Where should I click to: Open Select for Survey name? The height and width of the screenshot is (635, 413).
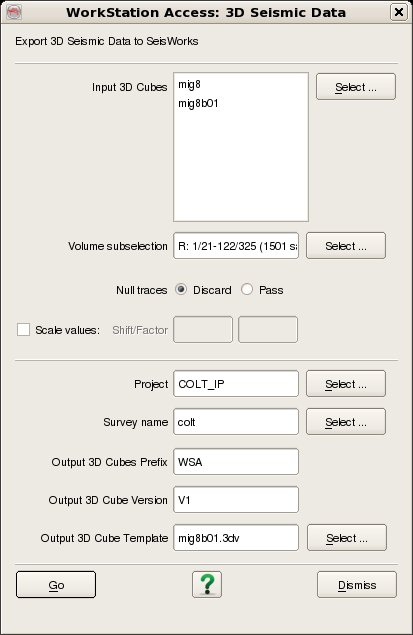(x=346, y=422)
